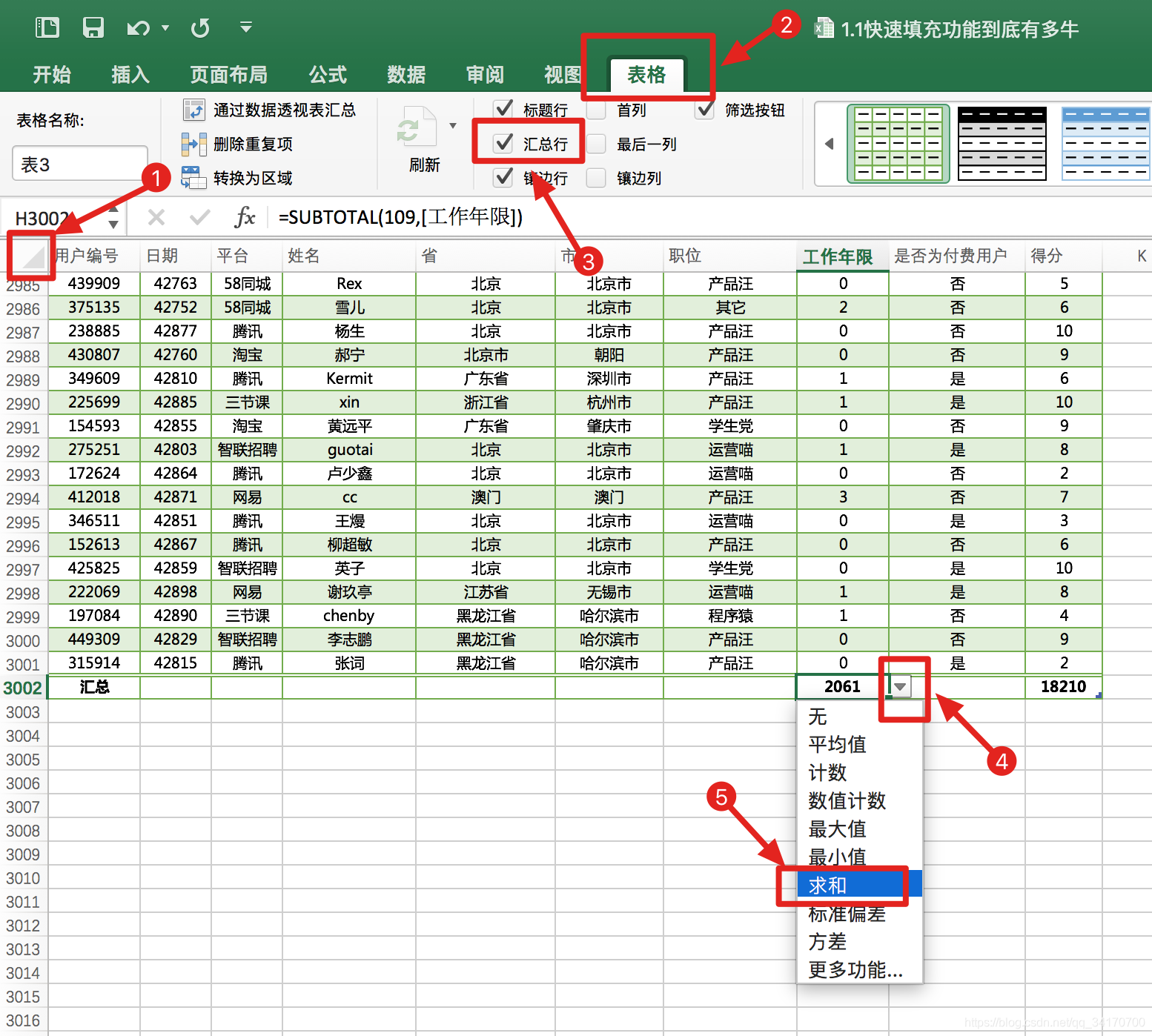The height and width of the screenshot is (1036, 1152).
Task: Choose 更多功能... from the total function list
Action: click(x=860, y=970)
